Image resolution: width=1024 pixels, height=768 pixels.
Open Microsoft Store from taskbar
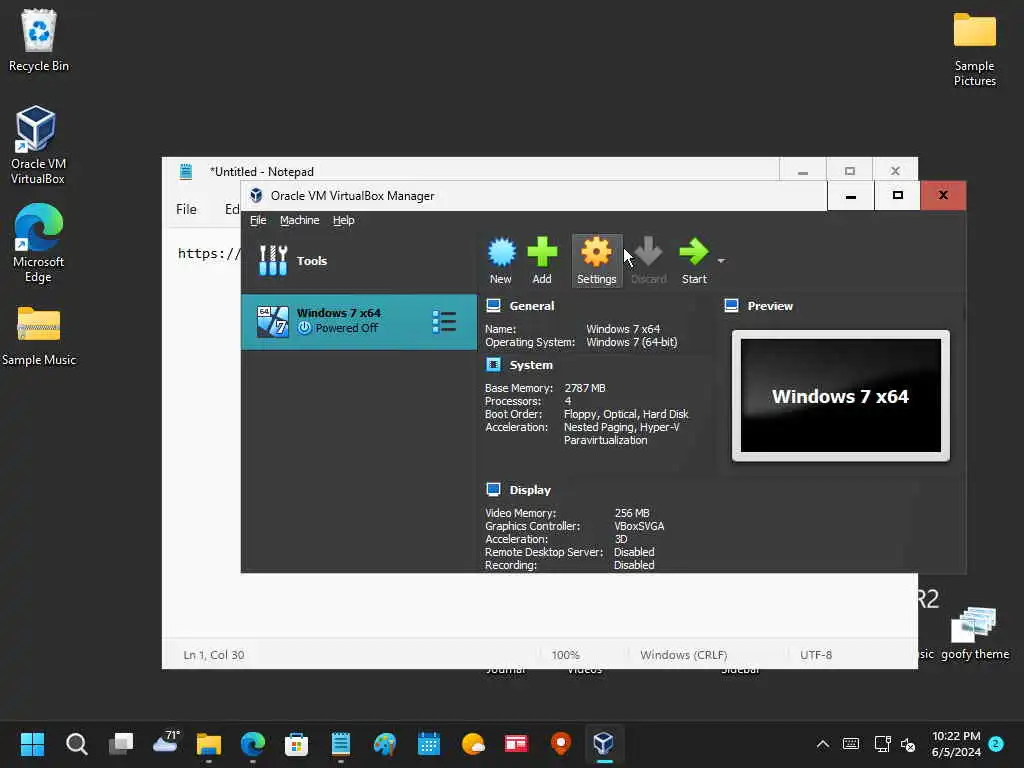coord(296,744)
